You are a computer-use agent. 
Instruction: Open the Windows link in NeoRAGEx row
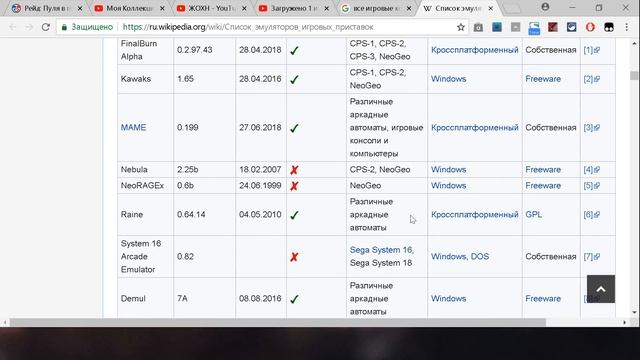point(449,185)
